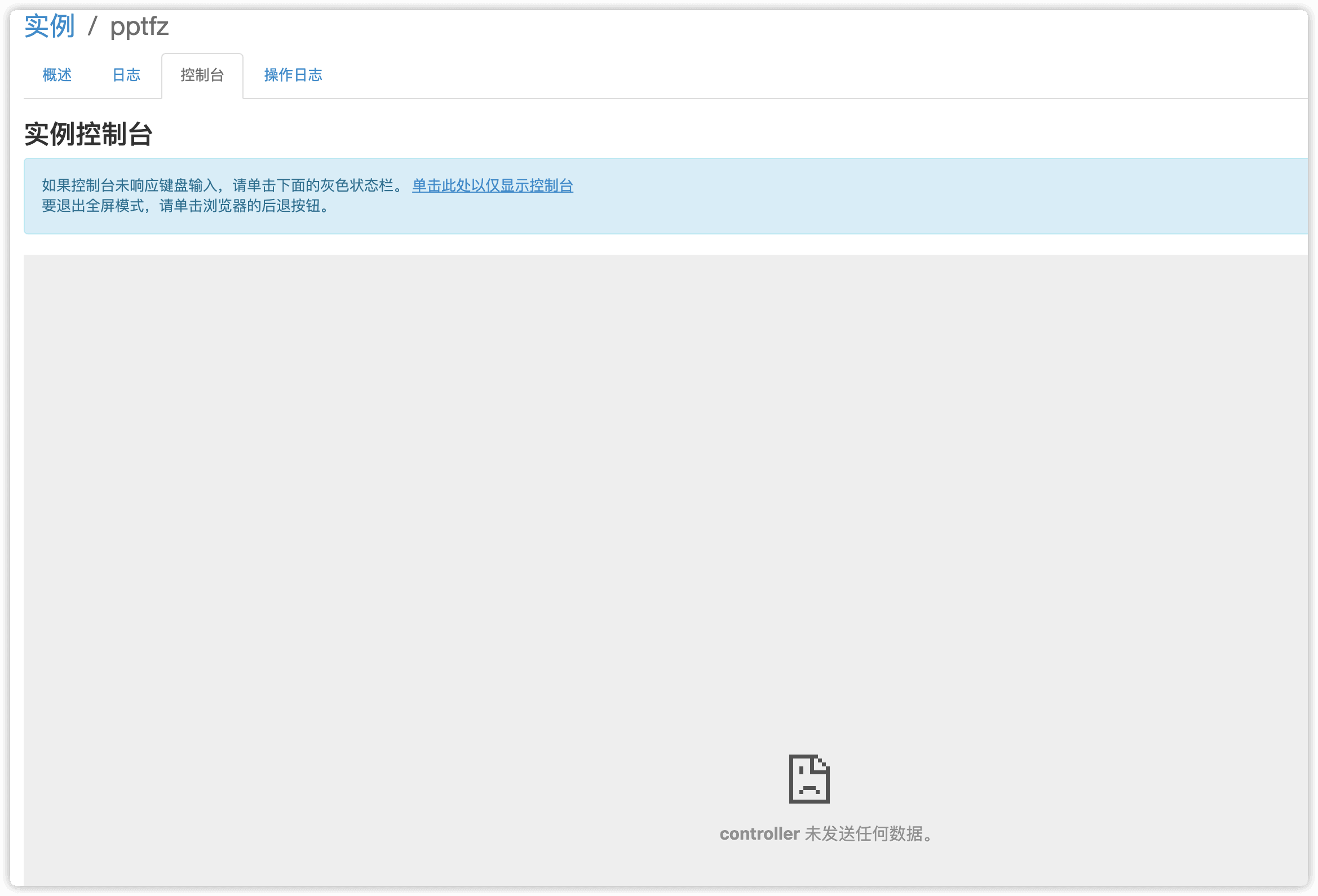Click the top-left corner of console frame
Image resolution: width=1318 pixels, height=896 pixels.
tap(27, 258)
